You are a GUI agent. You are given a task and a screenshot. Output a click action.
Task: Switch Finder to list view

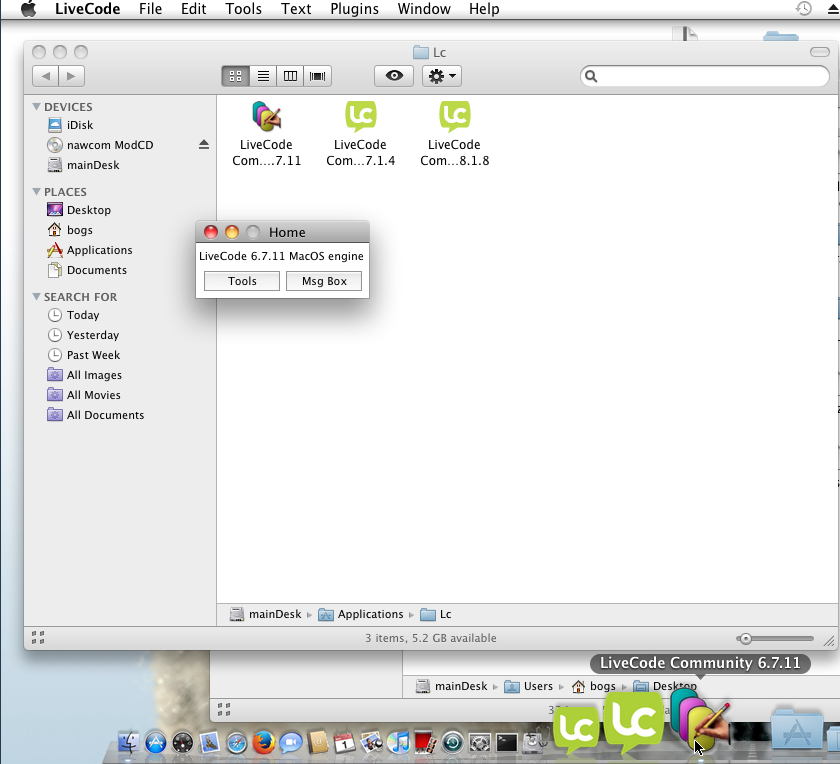pos(263,76)
